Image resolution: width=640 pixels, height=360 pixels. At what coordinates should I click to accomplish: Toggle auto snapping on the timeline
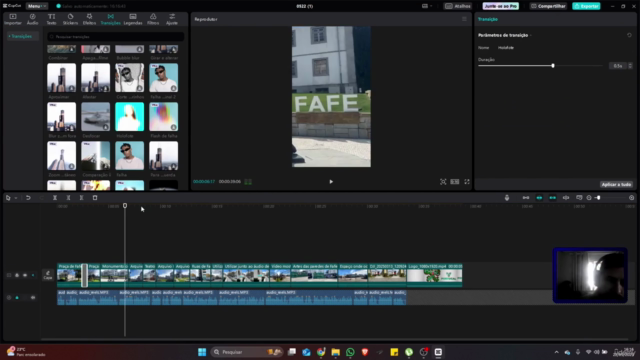[539, 198]
